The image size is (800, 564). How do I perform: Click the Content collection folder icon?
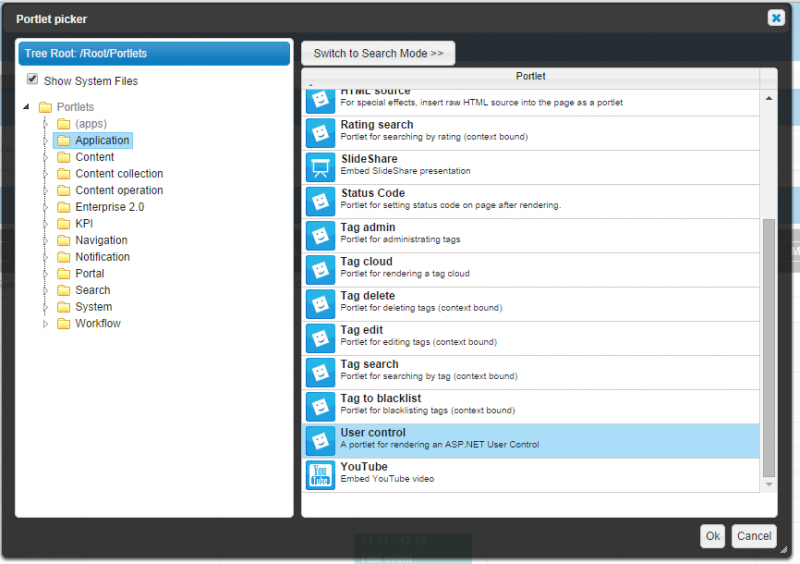(x=64, y=174)
